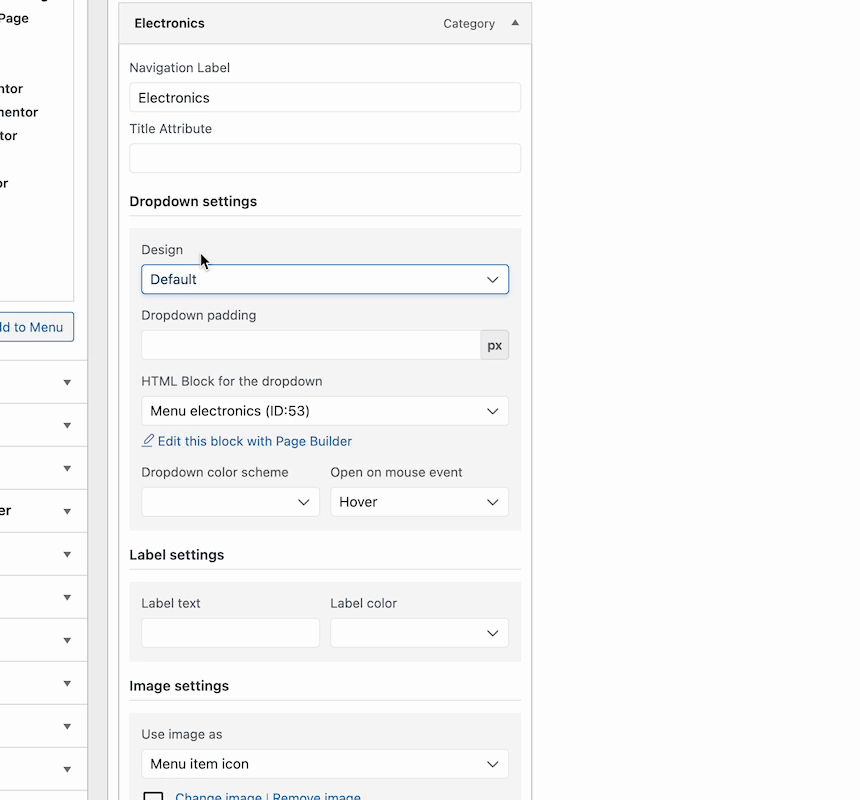
Task: Expand the topmost collapsed accordion arrow in left sidebar
Action: (67, 382)
